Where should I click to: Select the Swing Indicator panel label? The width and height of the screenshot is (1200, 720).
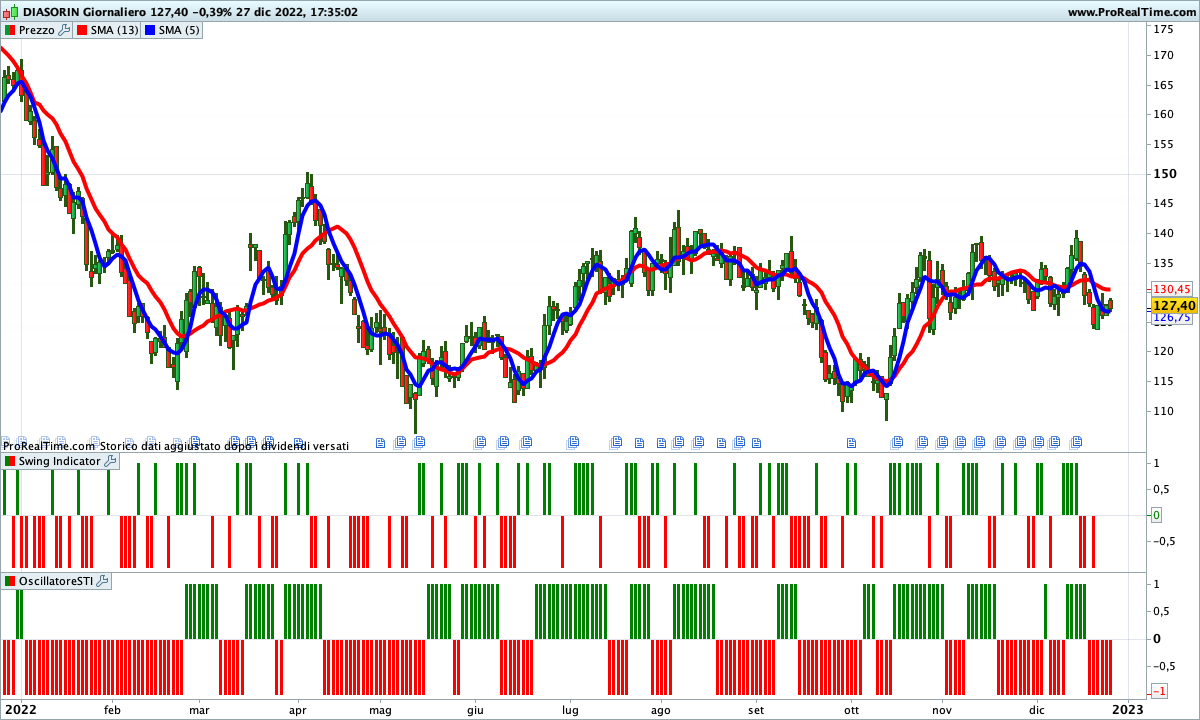pyautogui.click(x=60, y=461)
